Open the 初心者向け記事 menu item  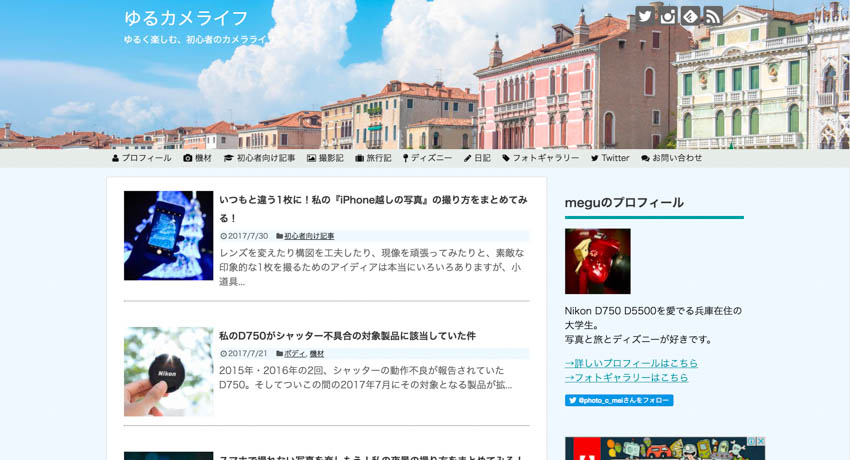260,158
